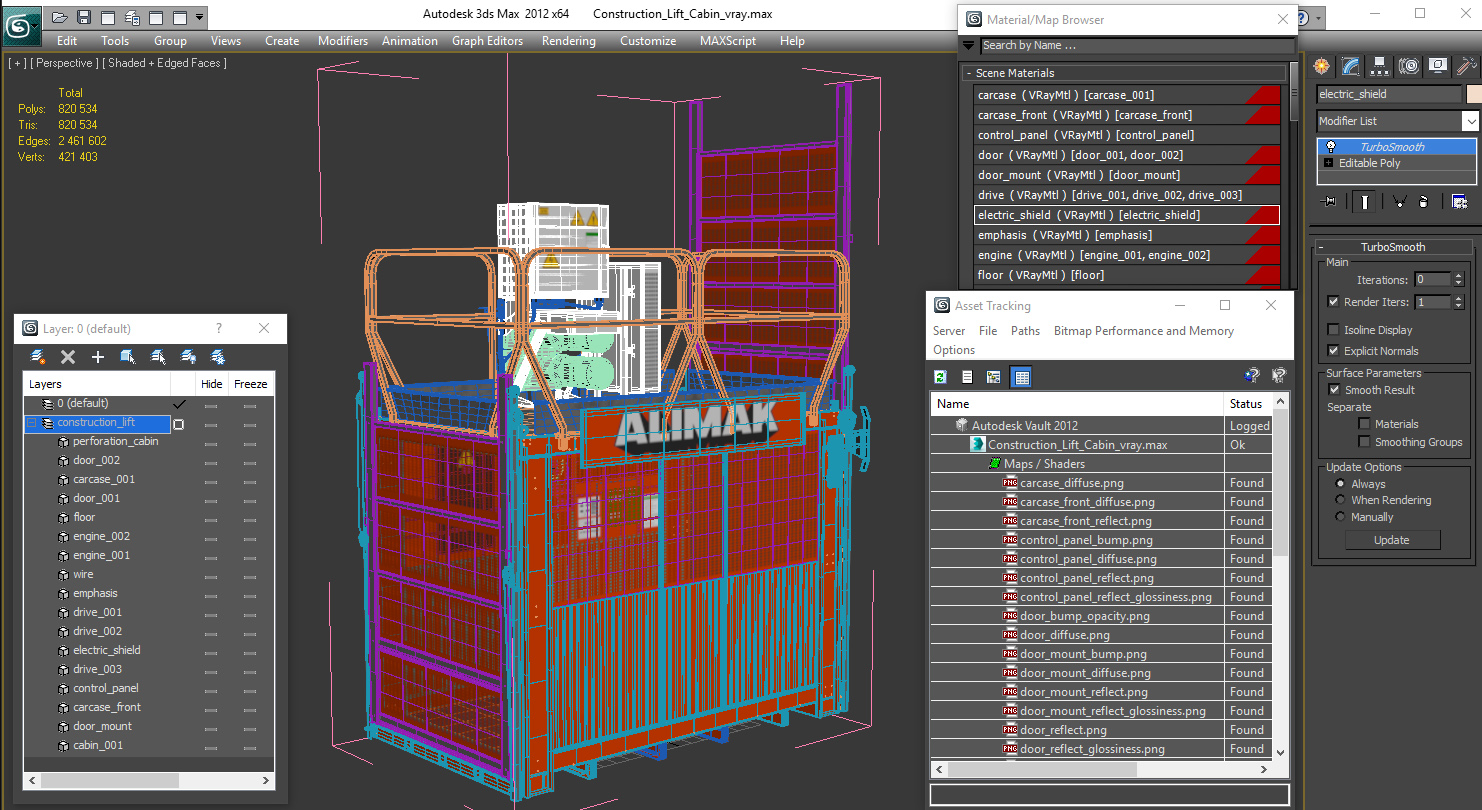Click Make Unique icon under modifier stack
This screenshot has width=1482, height=810.
point(1399,201)
